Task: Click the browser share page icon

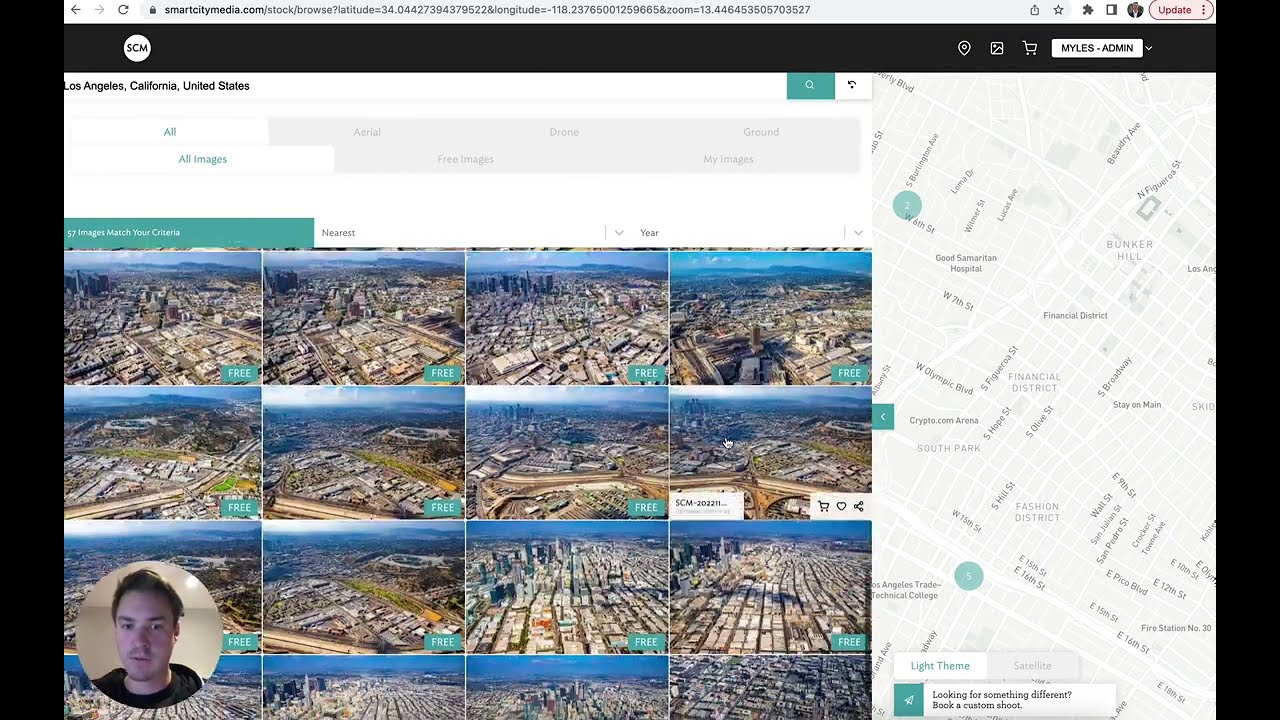Action: (1035, 10)
